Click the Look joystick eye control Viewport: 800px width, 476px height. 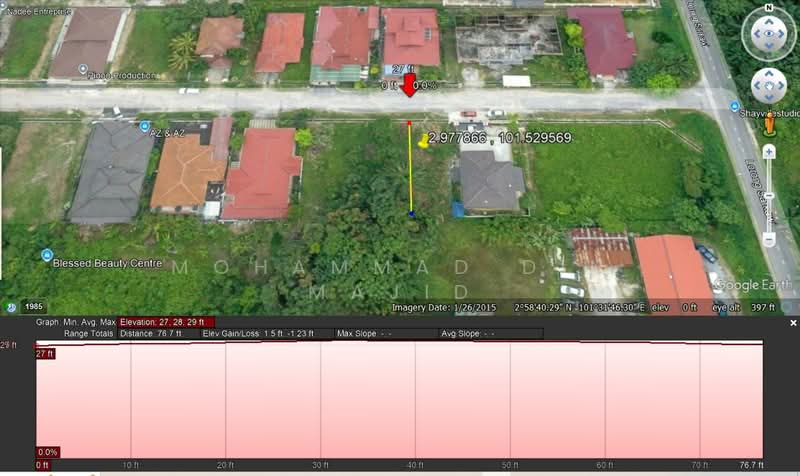768,32
